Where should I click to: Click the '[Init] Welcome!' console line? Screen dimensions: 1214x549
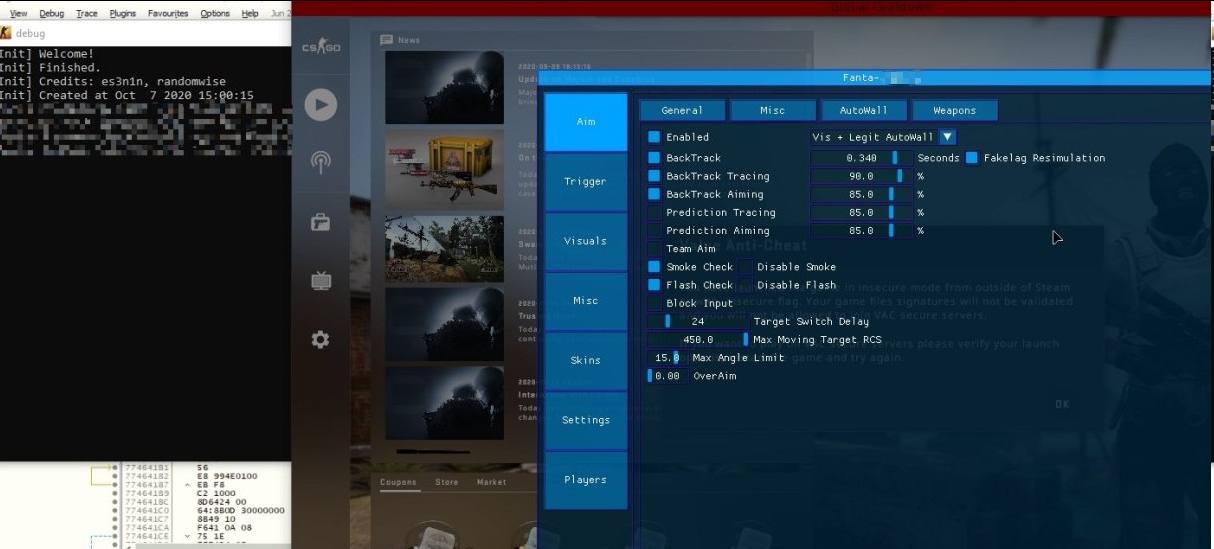(x=47, y=54)
